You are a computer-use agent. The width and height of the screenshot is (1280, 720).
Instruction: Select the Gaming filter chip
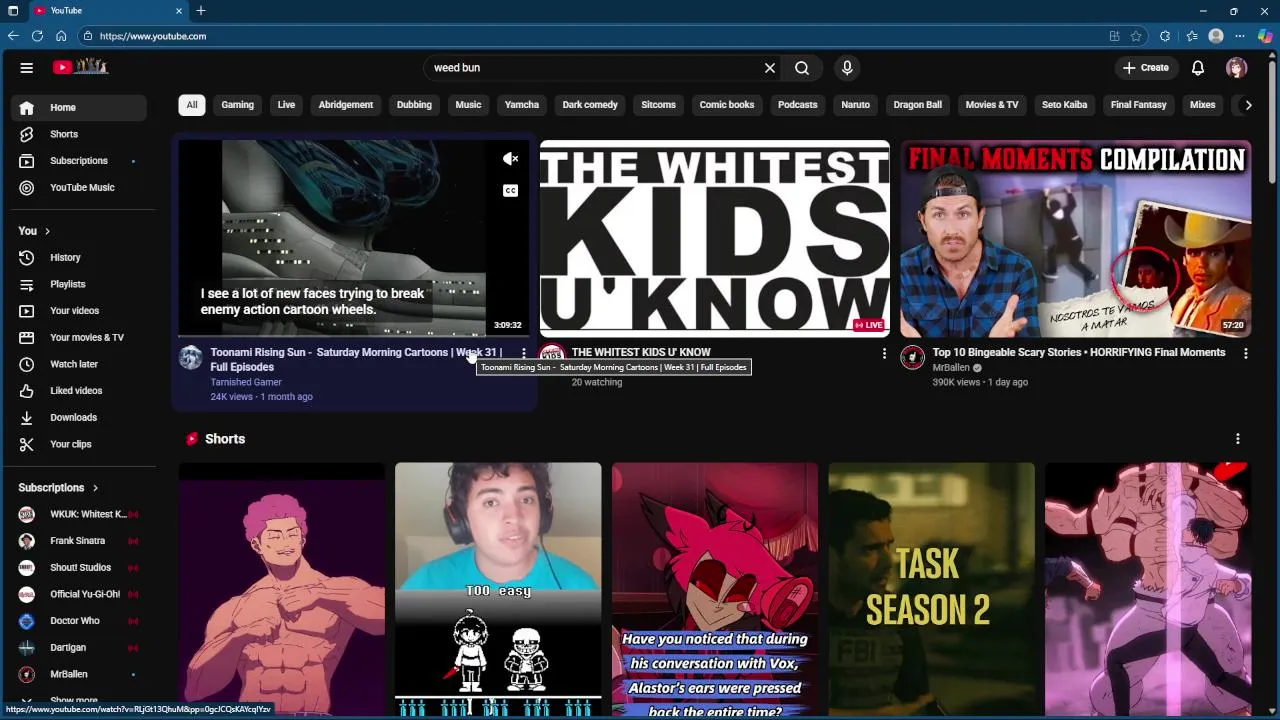coord(237,105)
